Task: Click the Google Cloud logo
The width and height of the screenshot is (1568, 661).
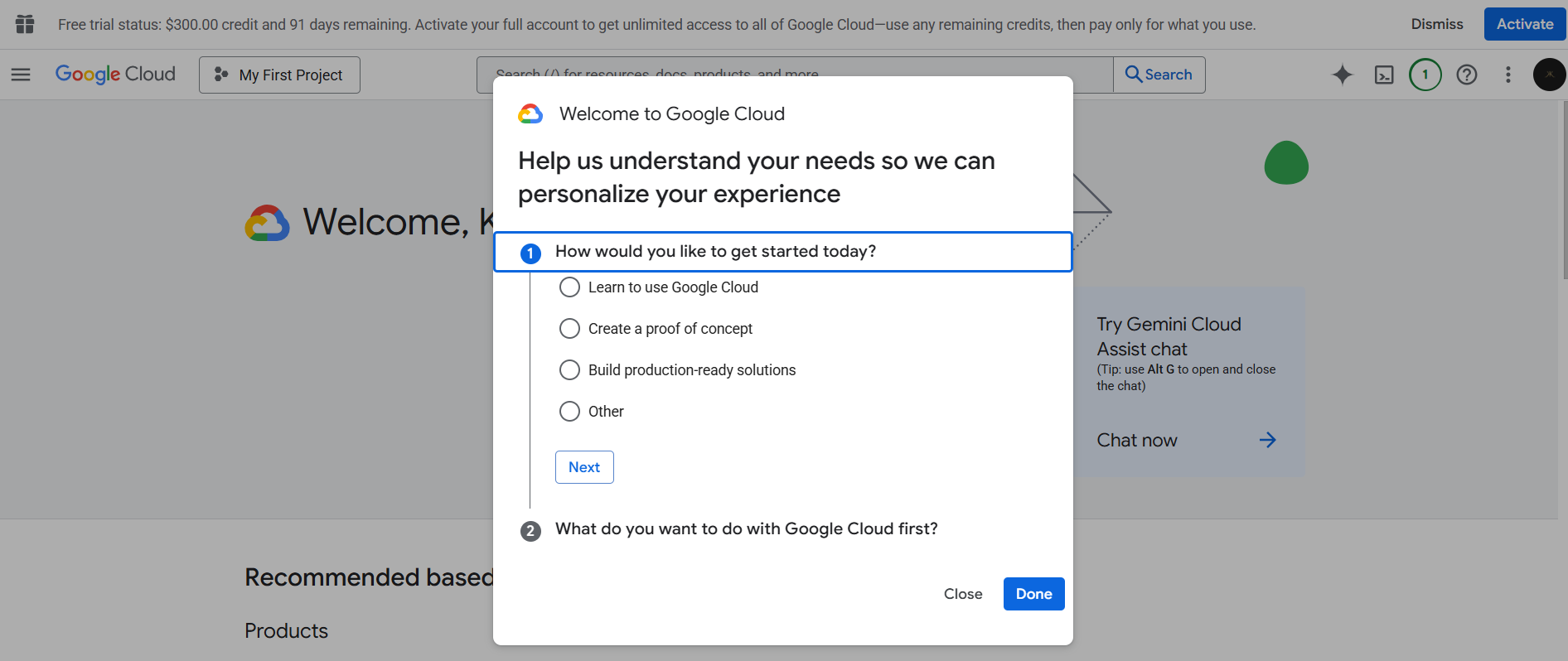Action: [115, 75]
